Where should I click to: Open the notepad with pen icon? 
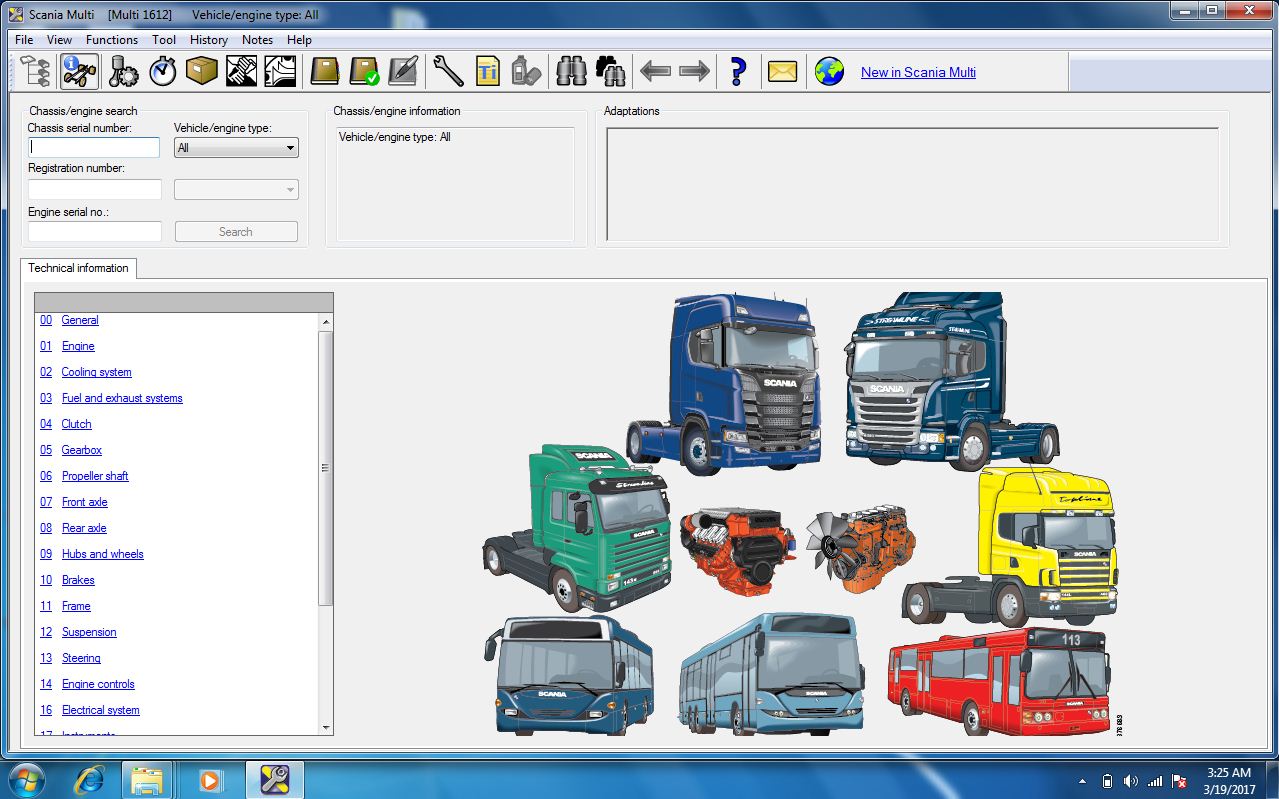pos(403,72)
